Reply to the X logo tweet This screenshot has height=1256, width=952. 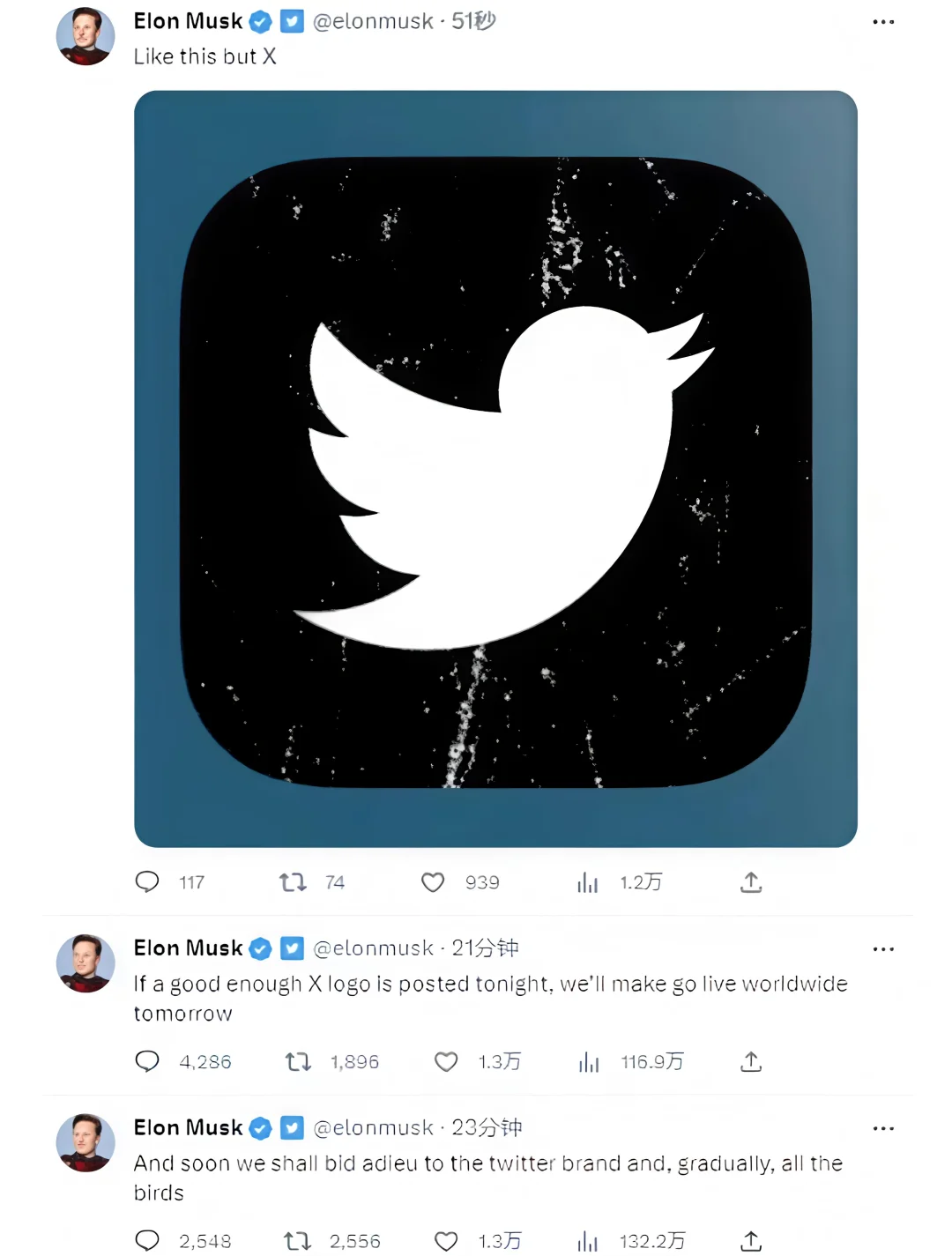click(147, 1061)
